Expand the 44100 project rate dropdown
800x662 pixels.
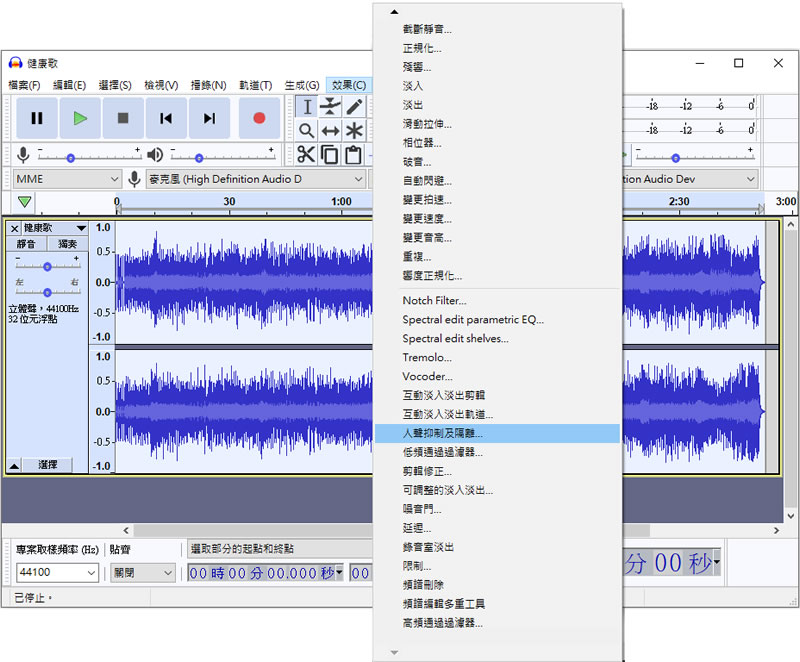[91, 573]
